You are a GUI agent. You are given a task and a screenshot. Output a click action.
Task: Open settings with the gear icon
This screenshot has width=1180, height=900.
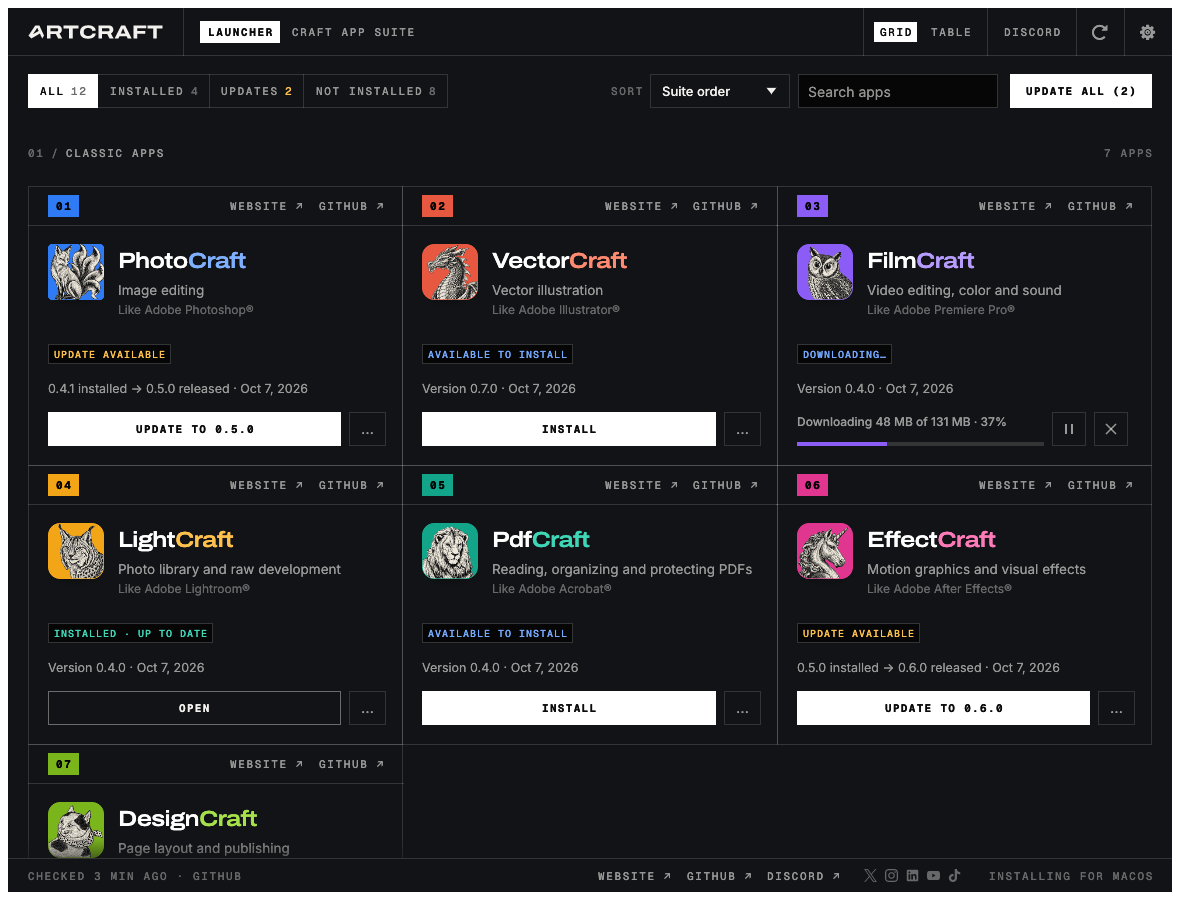click(x=1147, y=32)
